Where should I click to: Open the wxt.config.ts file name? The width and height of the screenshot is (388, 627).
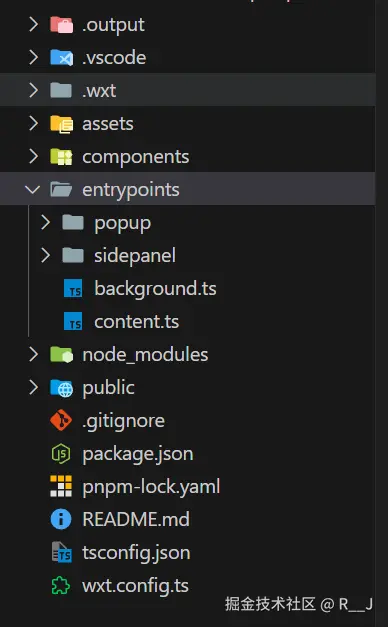(135, 586)
